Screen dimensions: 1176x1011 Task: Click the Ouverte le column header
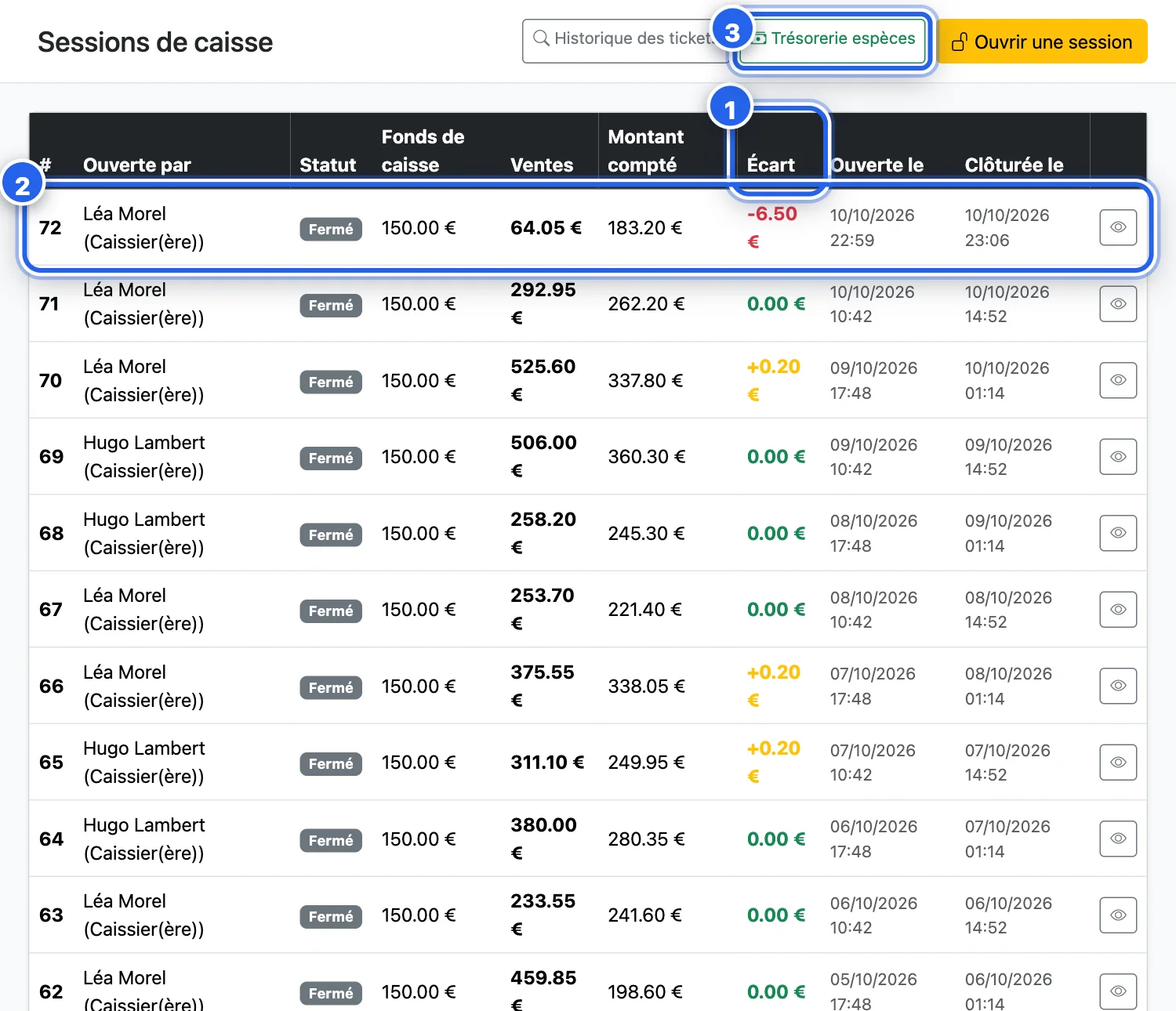pyautogui.click(x=877, y=165)
